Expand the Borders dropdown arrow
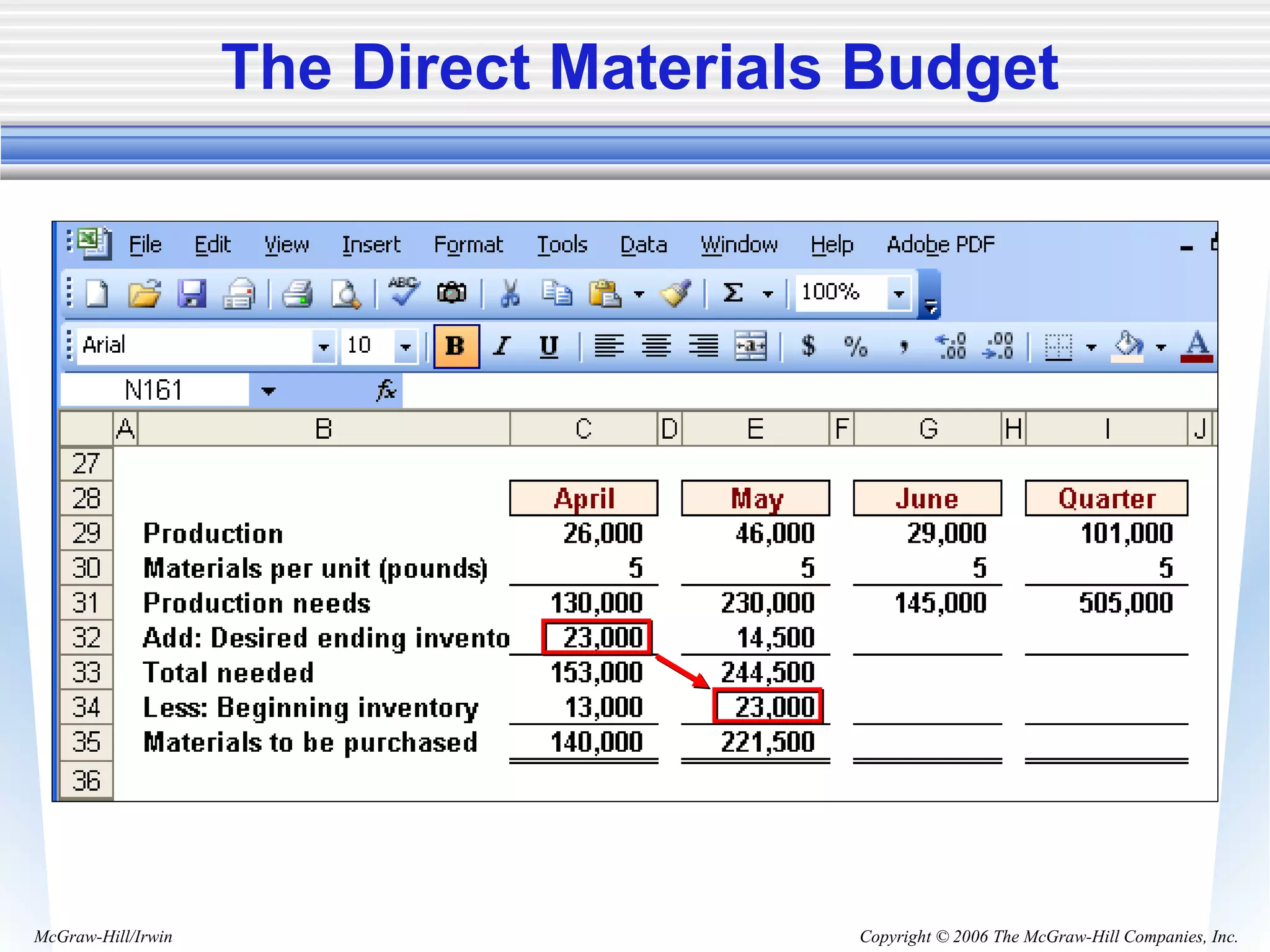 (x=1091, y=347)
